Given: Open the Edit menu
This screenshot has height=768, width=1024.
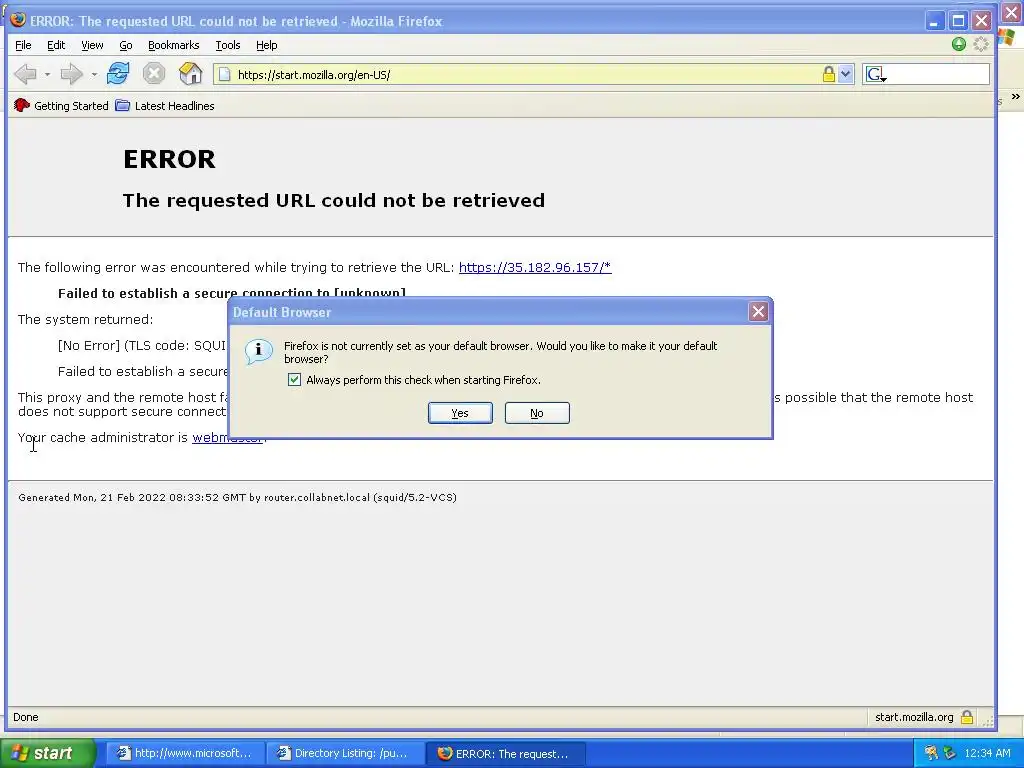Looking at the screenshot, I should click(x=56, y=45).
